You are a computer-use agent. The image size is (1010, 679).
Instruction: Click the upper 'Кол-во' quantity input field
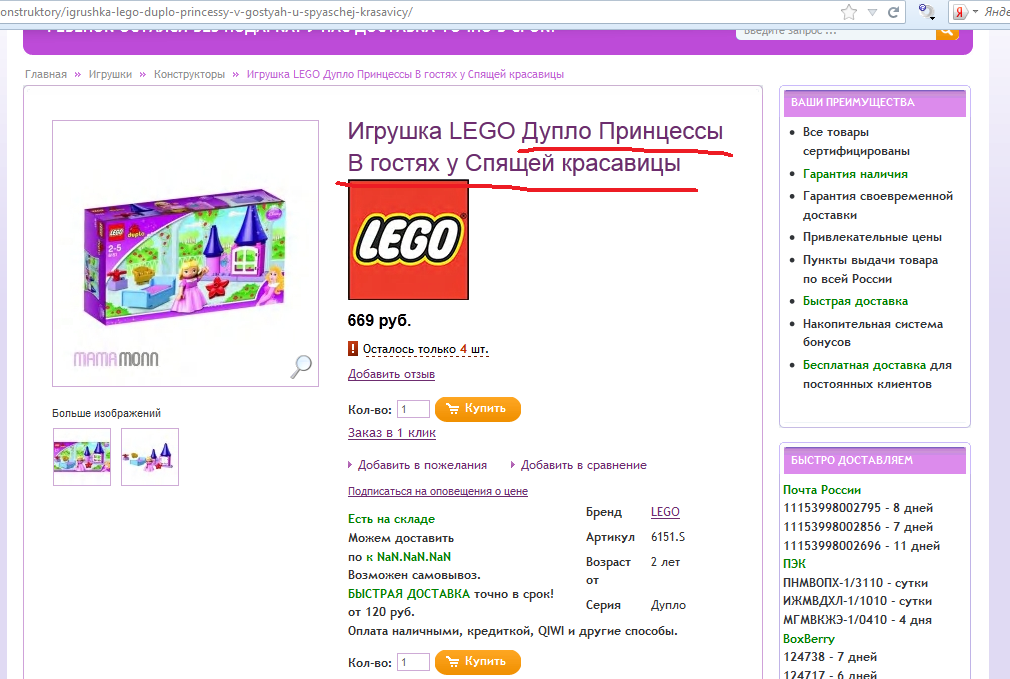click(x=413, y=409)
